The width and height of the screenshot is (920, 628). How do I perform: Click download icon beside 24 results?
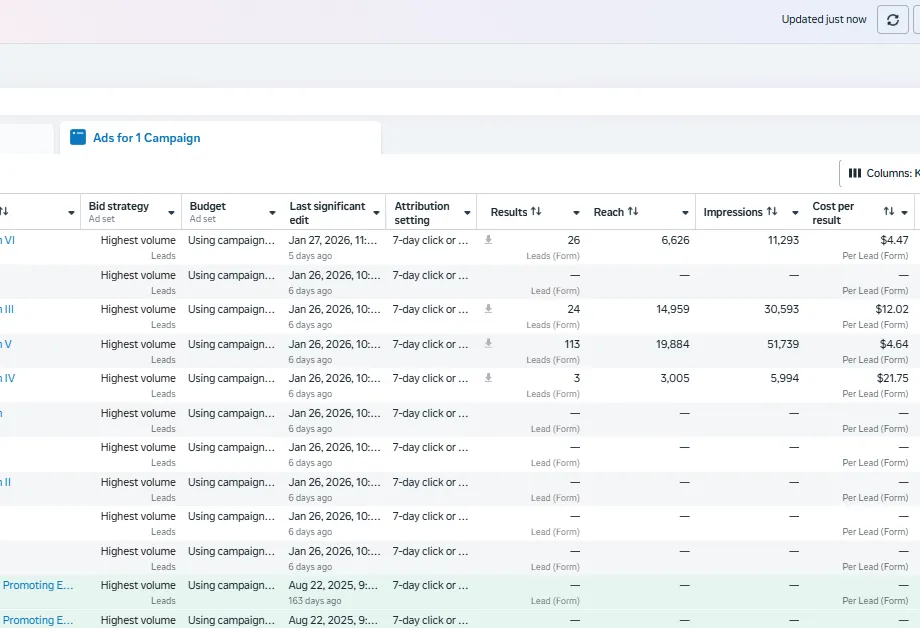point(488,309)
